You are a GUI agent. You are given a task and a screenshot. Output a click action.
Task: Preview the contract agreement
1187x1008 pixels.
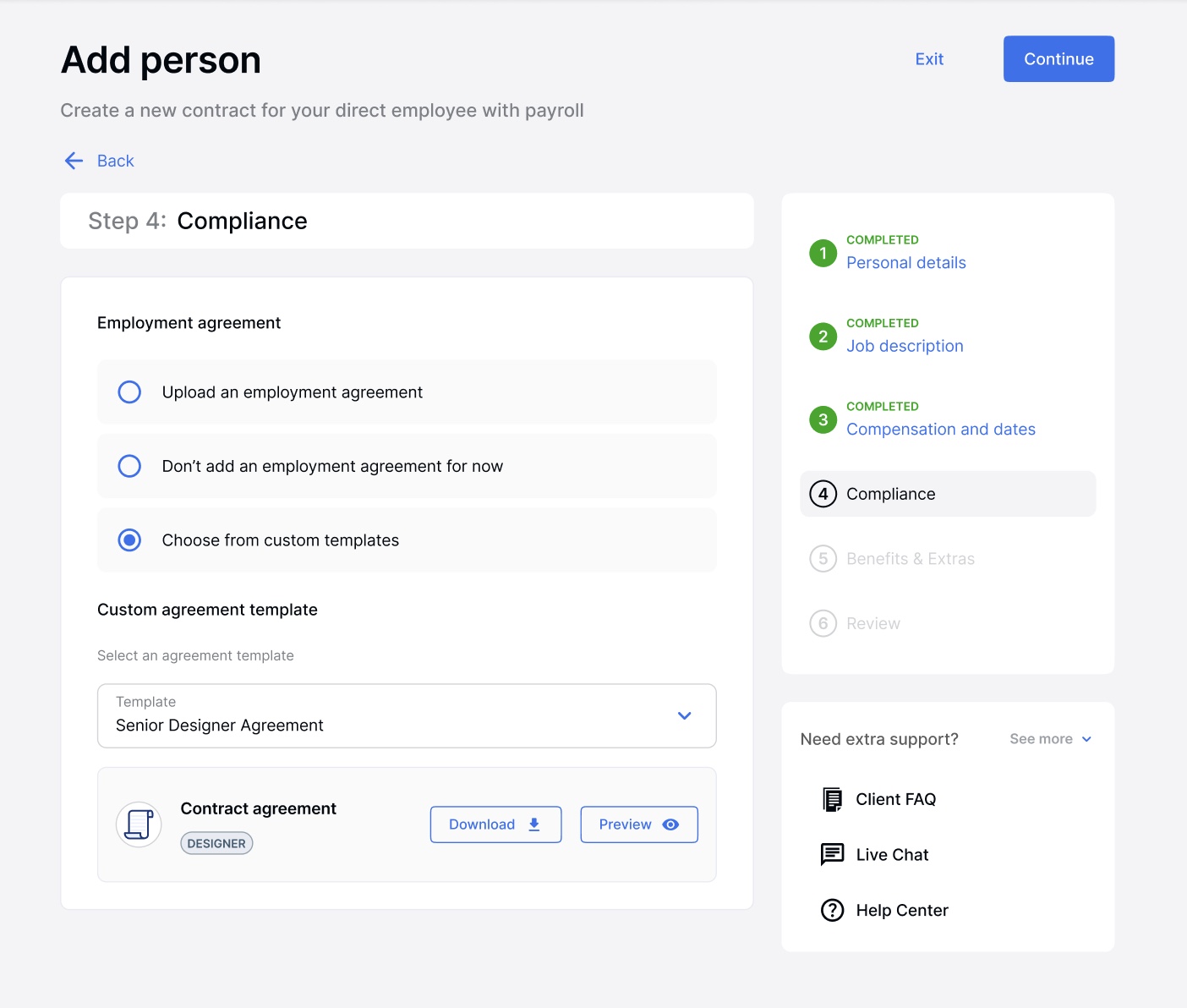tap(639, 824)
